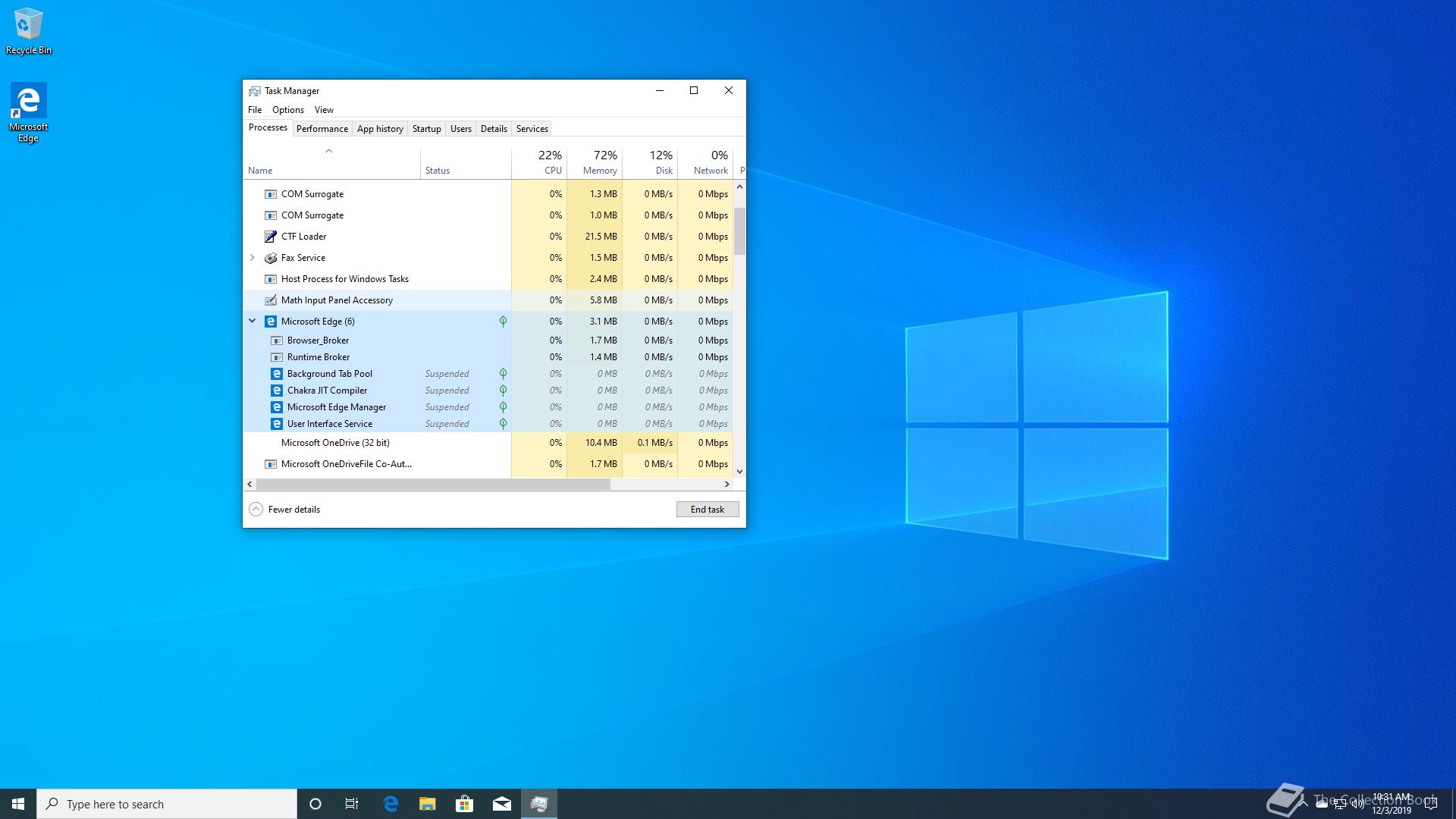Click Background Tab Pool Edge icon
The image size is (1456, 819).
(x=277, y=374)
